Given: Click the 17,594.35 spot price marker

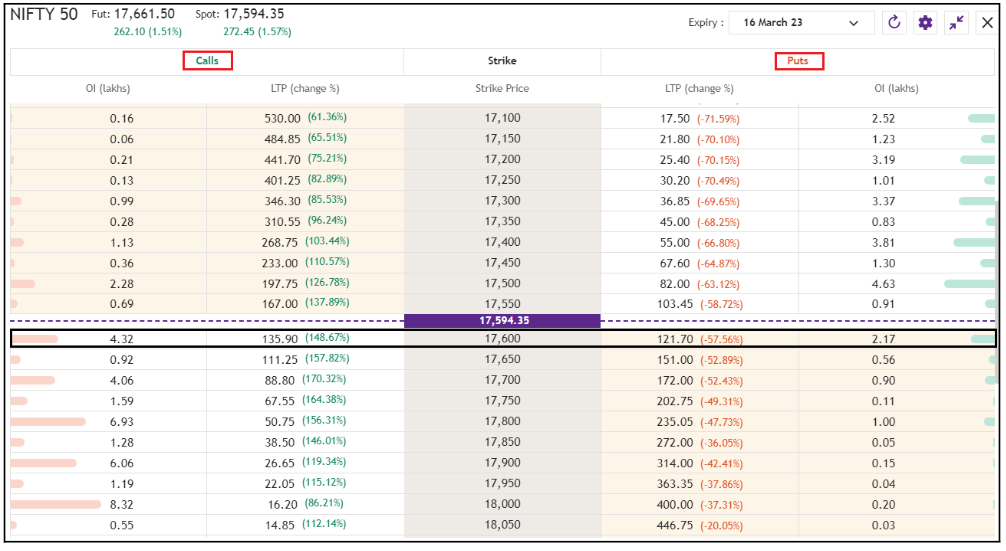Looking at the screenshot, I should (x=502, y=321).
